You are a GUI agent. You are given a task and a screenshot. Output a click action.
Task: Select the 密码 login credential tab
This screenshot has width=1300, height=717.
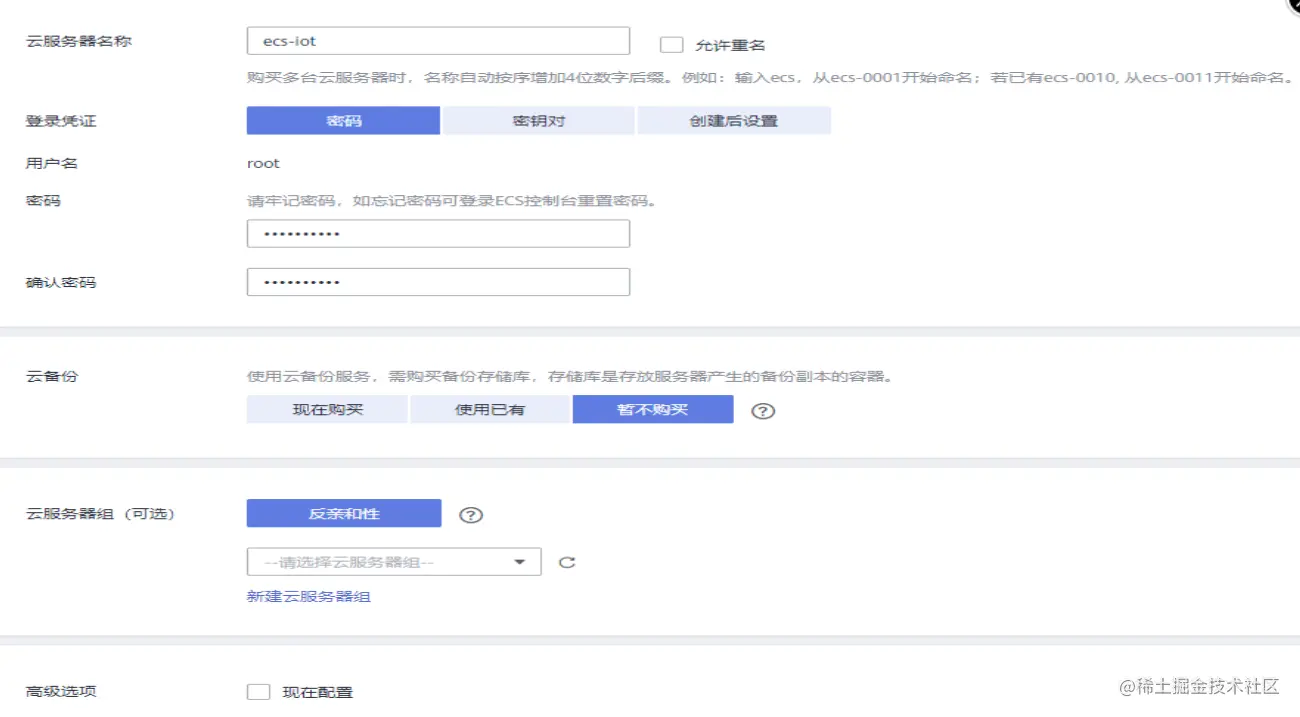pyautogui.click(x=343, y=121)
